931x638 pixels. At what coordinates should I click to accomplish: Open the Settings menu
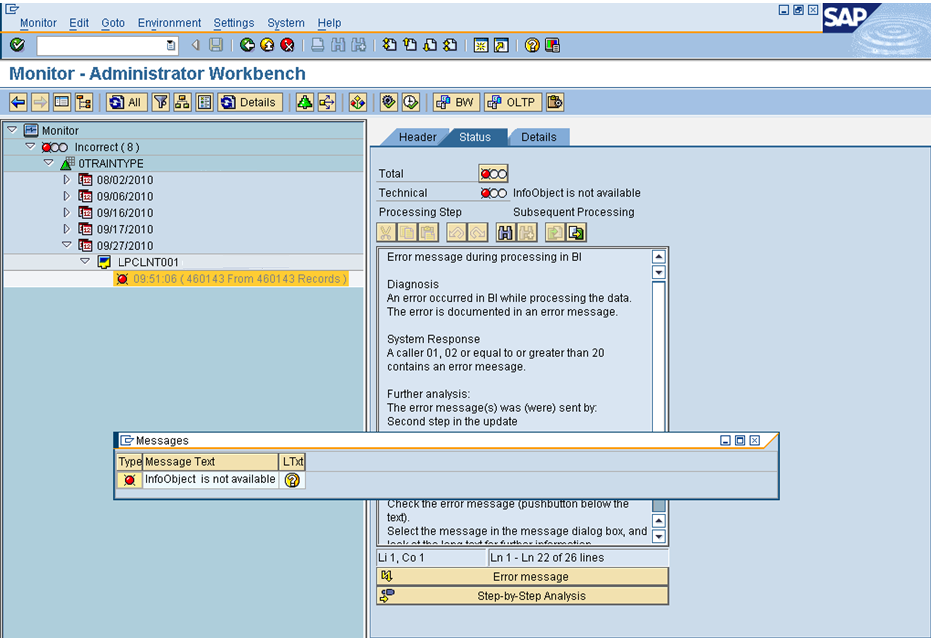tap(233, 23)
